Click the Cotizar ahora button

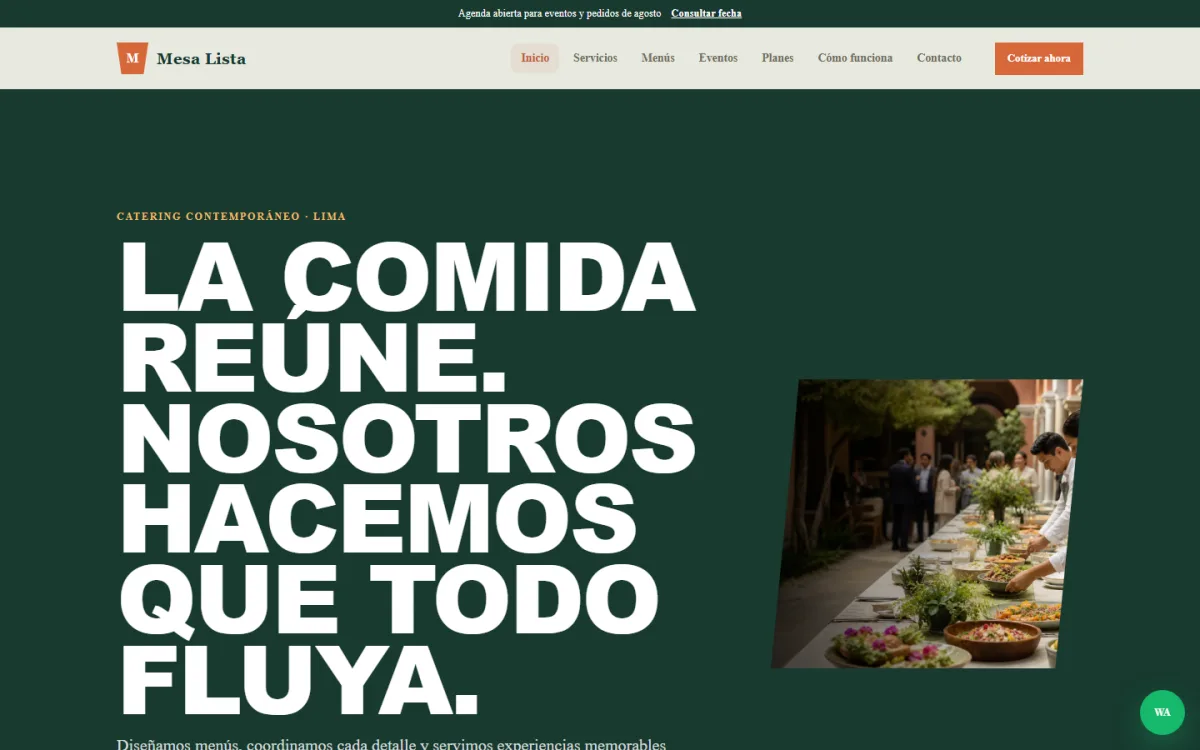pos(1039,58)
